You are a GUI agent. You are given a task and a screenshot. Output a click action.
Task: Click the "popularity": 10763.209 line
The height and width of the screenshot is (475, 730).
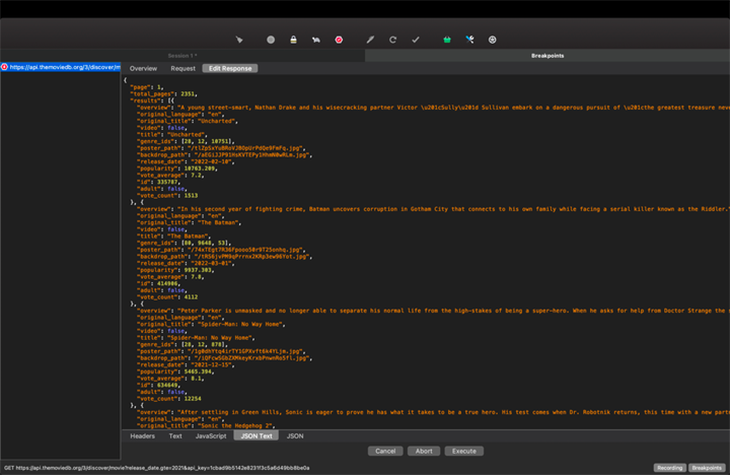pos(177,169)
